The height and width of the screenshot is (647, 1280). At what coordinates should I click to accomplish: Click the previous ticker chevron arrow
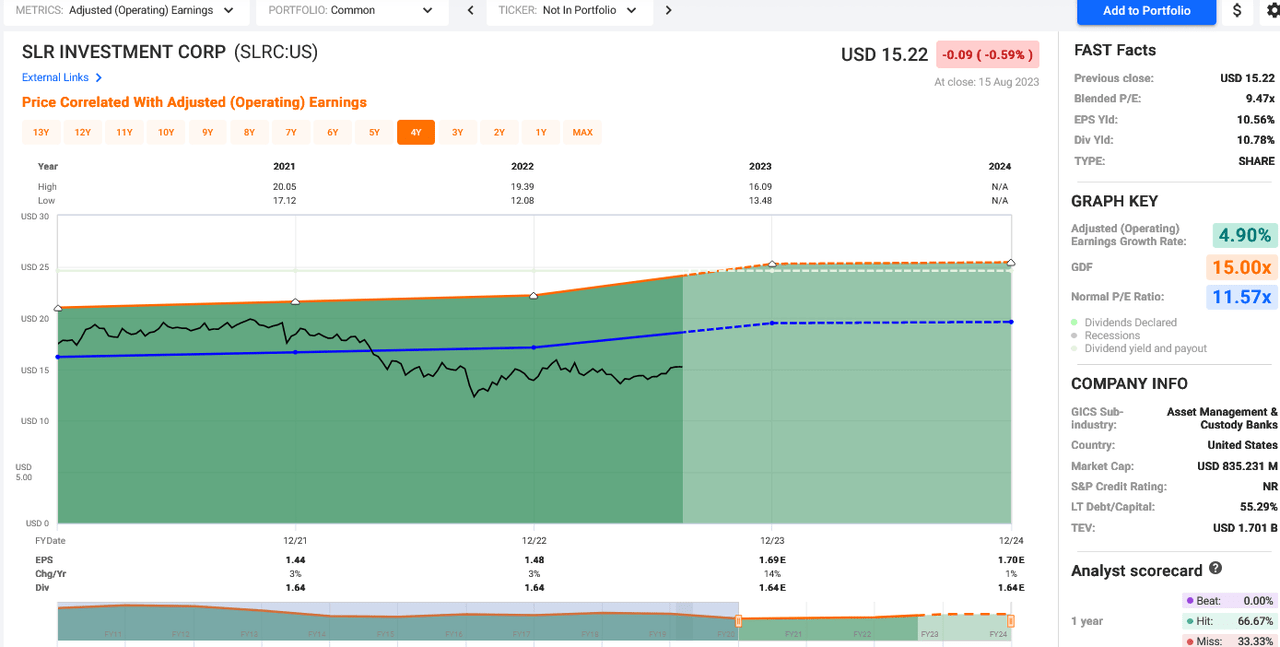coord(469,12)
